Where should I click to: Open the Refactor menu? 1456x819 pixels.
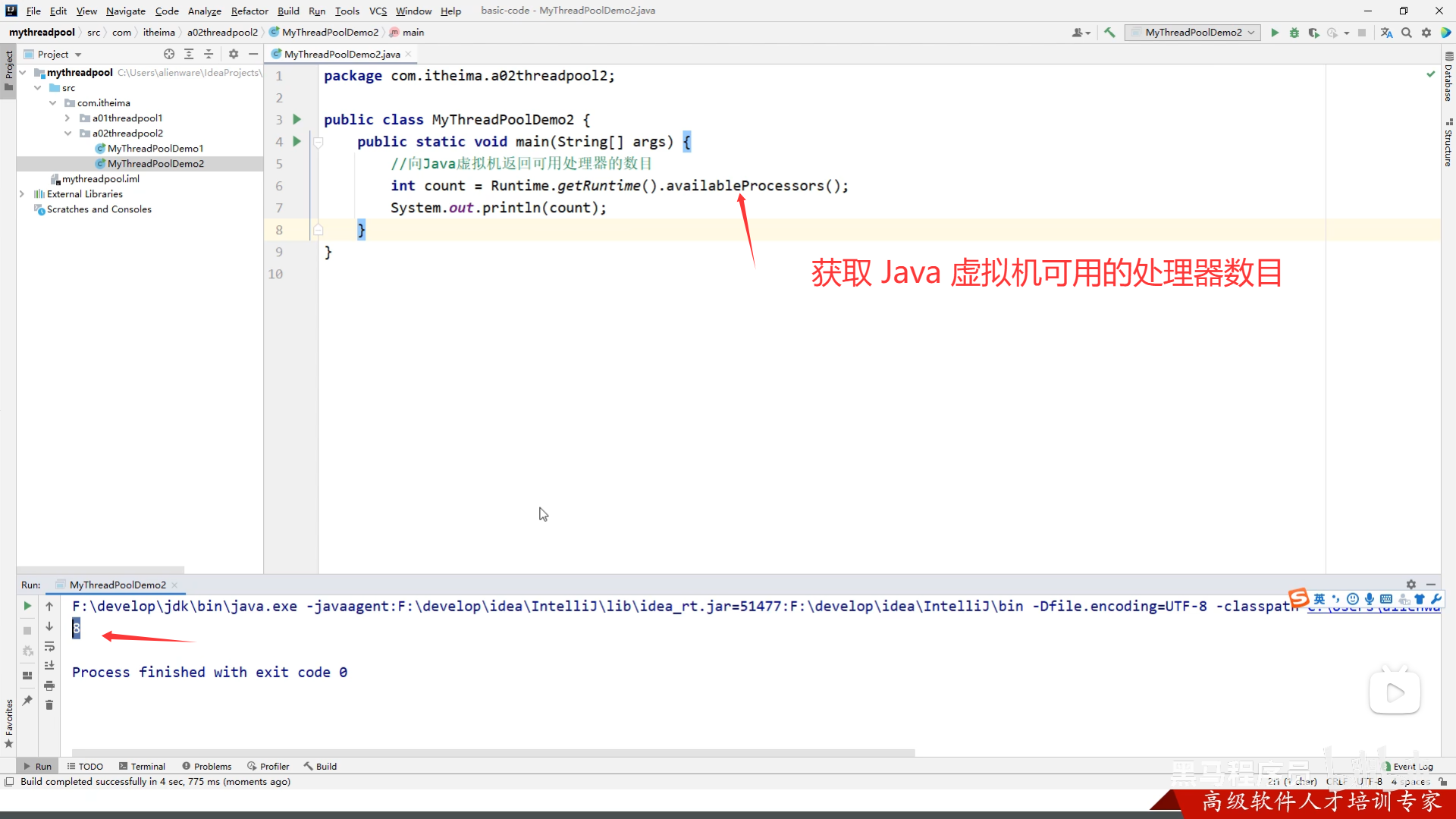249,11
